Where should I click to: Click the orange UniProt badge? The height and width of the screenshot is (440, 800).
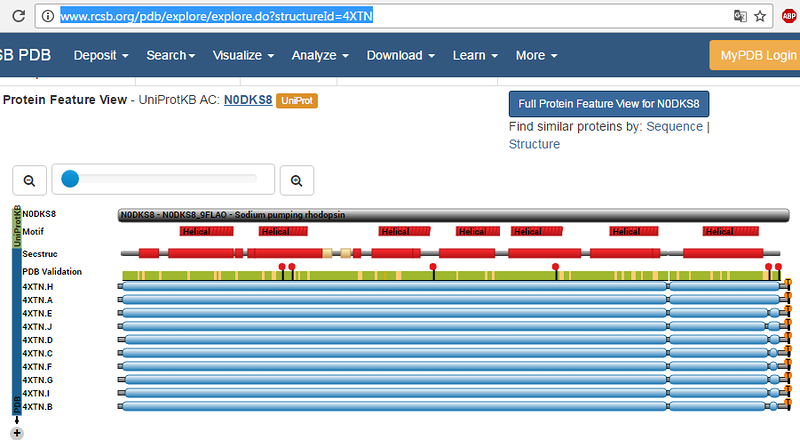pos(297,101)
